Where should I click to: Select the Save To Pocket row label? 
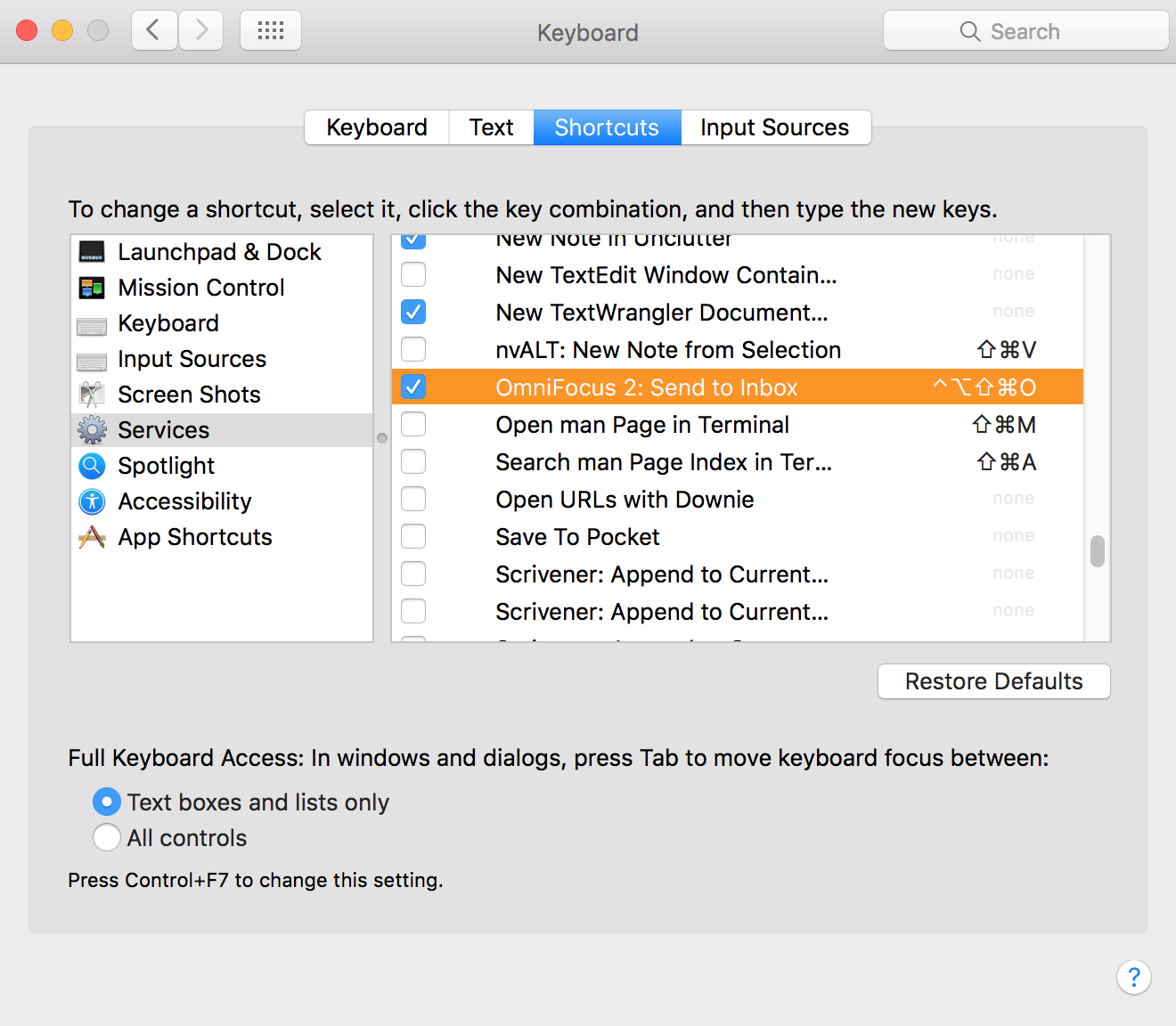click(578, 537)
